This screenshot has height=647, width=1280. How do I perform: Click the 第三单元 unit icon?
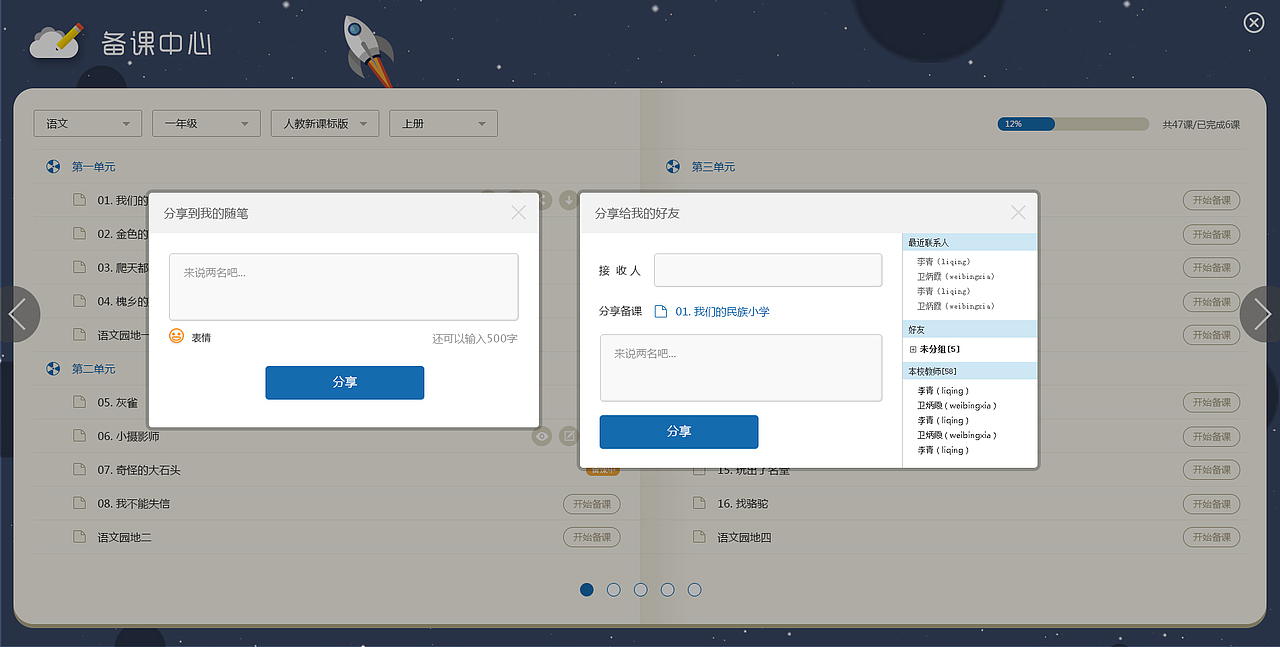click(x=674, y=166)
